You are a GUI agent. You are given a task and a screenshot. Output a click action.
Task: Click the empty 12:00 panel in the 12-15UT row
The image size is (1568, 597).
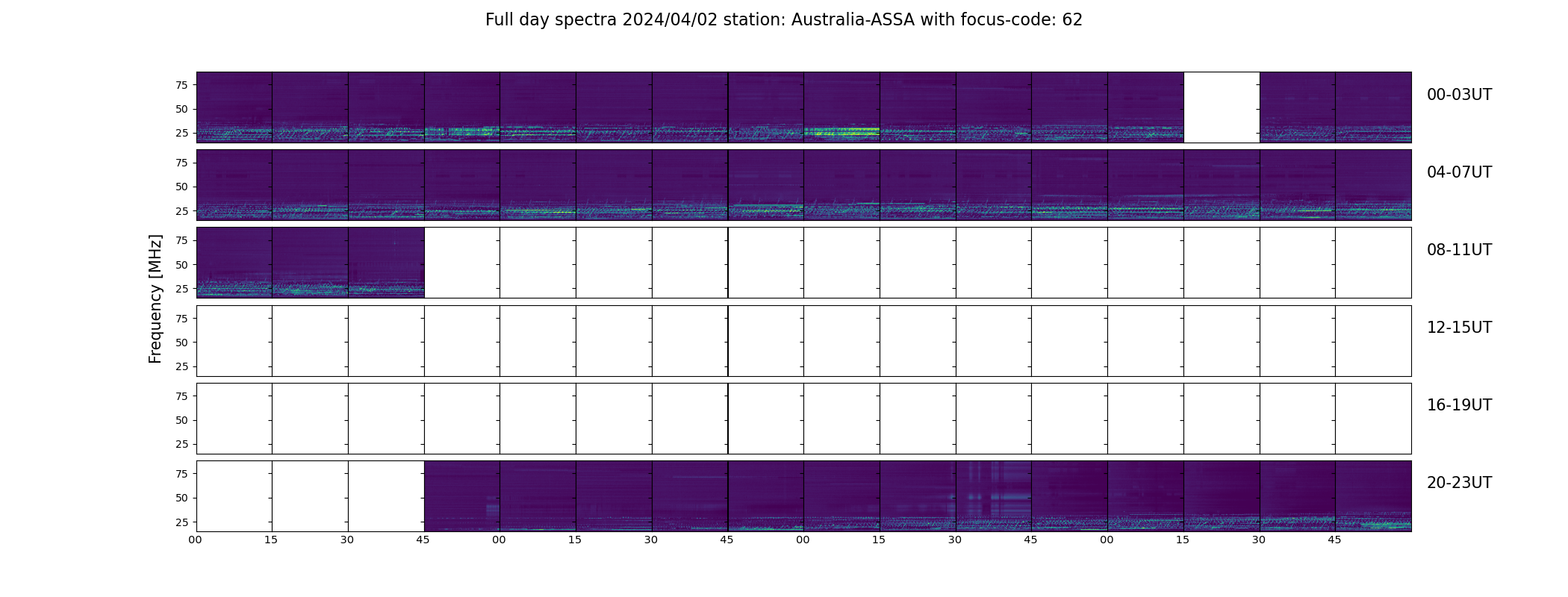(234, 340)
